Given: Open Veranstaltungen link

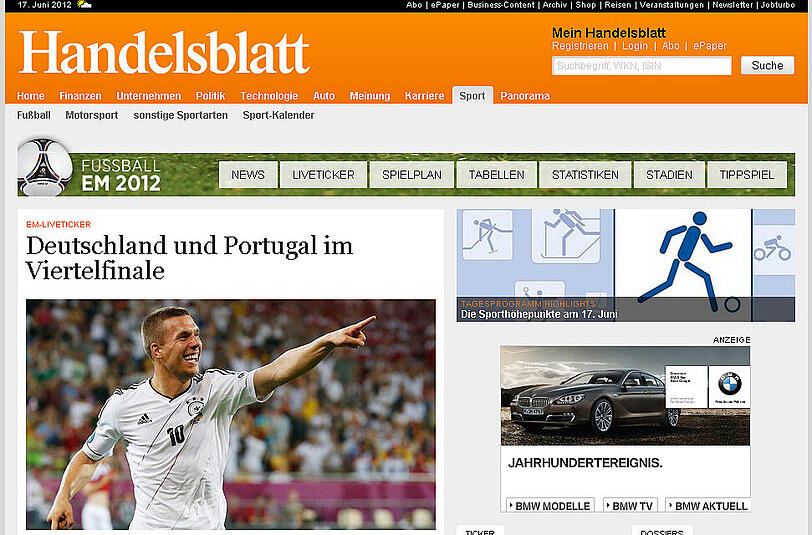Looking at the screenshot, I should (x=672, y=5).
